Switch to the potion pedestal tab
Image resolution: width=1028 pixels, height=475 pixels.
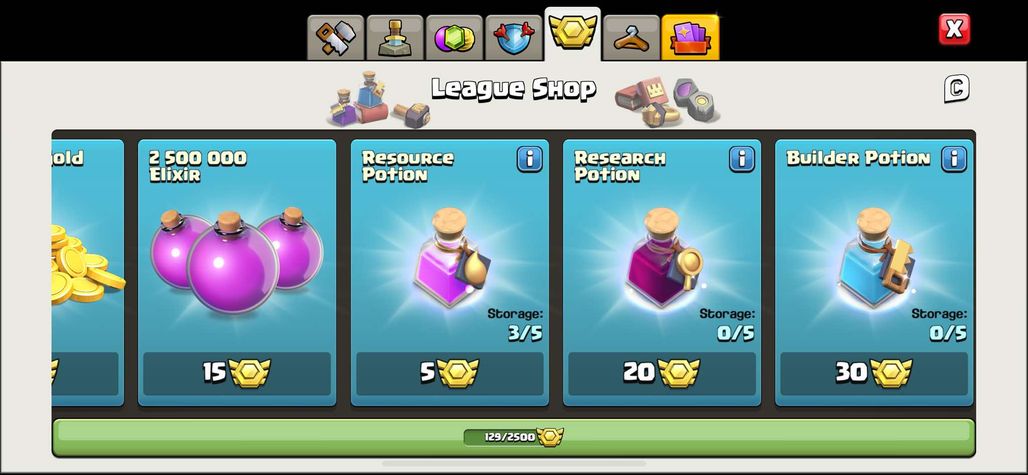(x=394, y=38)
